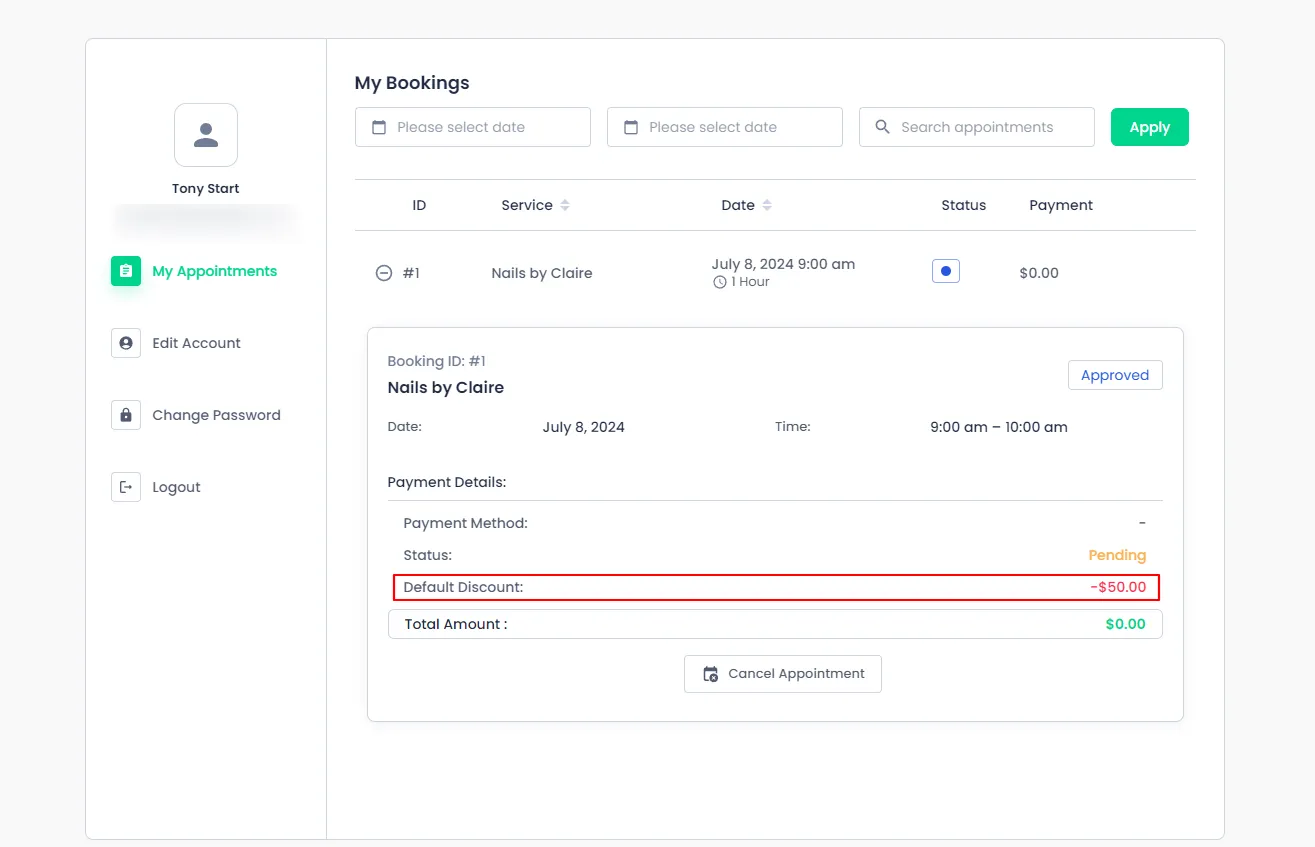Image resolution: width=1315 pixels, height=847 pixels.
Task: Click the Tony Start user name
Action: [206, 188]
